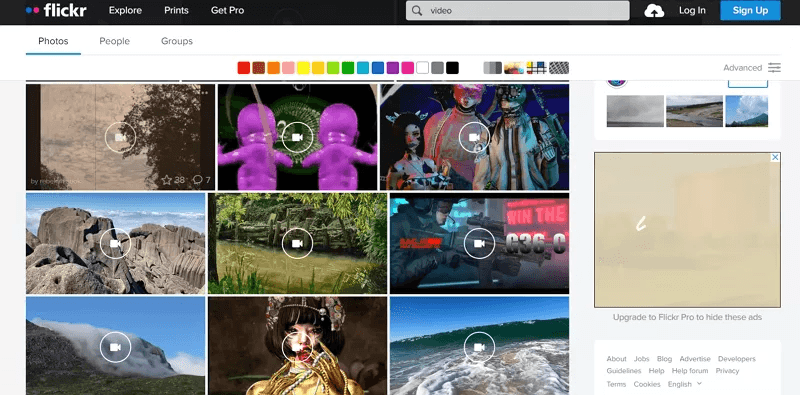Open the Explore menu
This screenshot has width=800, height=395.
click(125, 10)
